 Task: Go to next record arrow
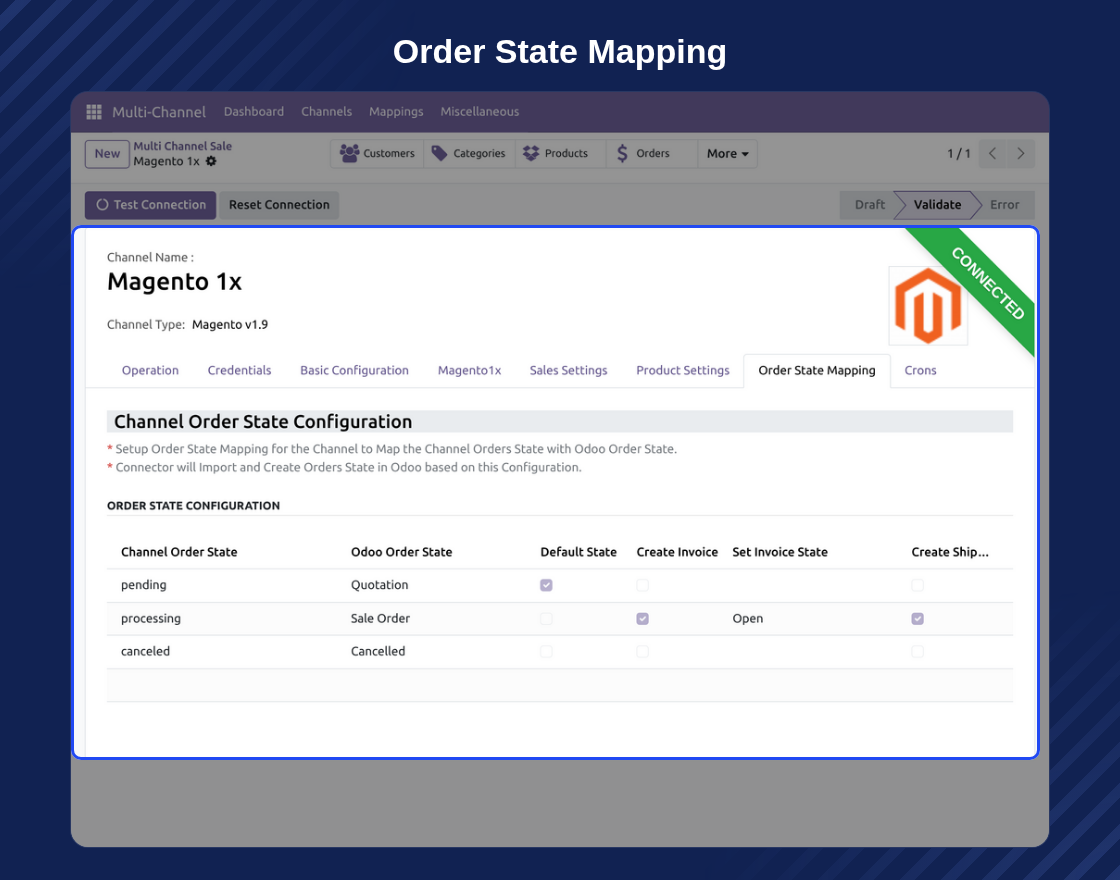1021,154
